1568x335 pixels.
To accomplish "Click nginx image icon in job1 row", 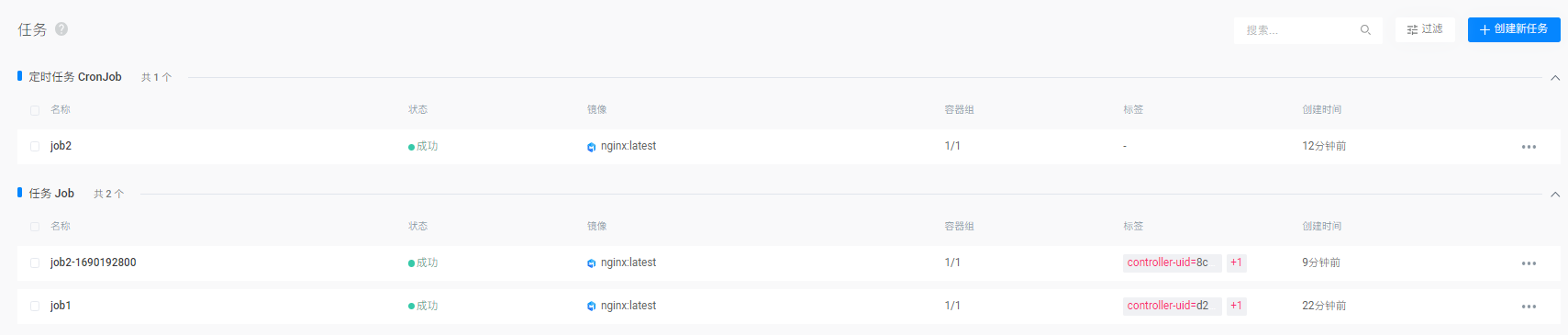I will click(592, 307).
